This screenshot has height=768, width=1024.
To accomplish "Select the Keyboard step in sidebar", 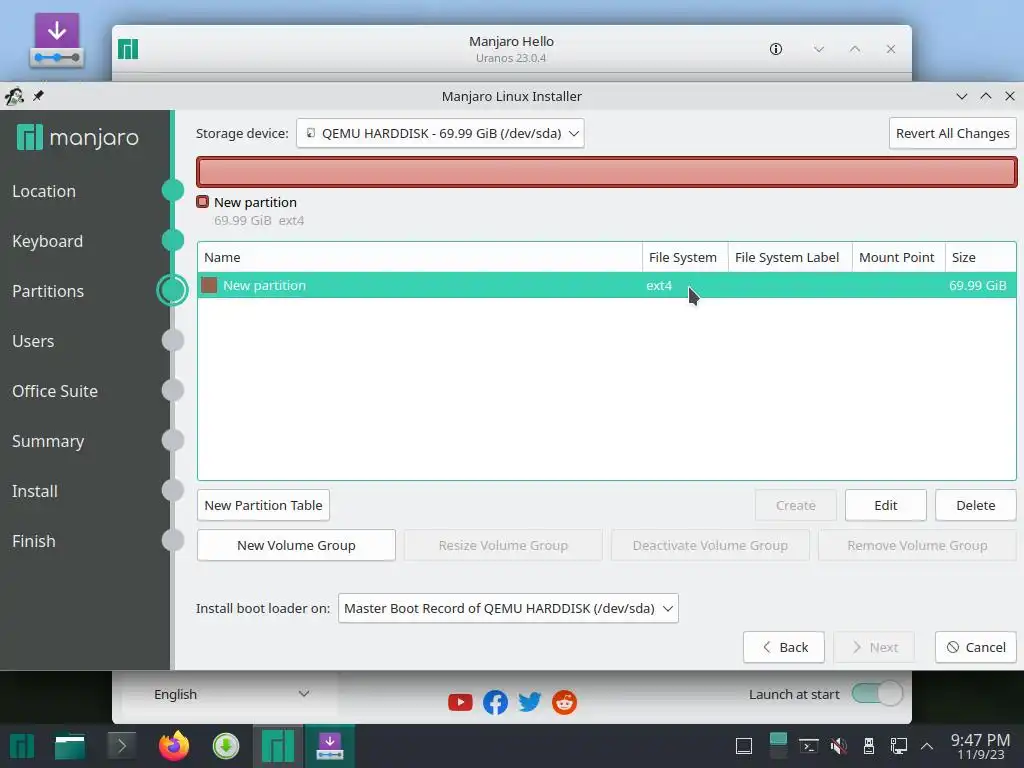I will coord(48,241).
